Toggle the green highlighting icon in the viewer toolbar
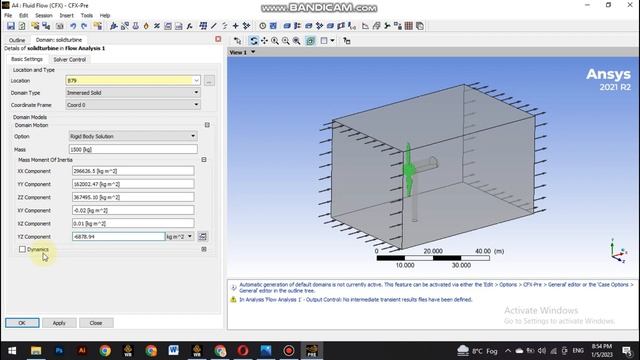640x360 pixels. click(x=310, y=41)
